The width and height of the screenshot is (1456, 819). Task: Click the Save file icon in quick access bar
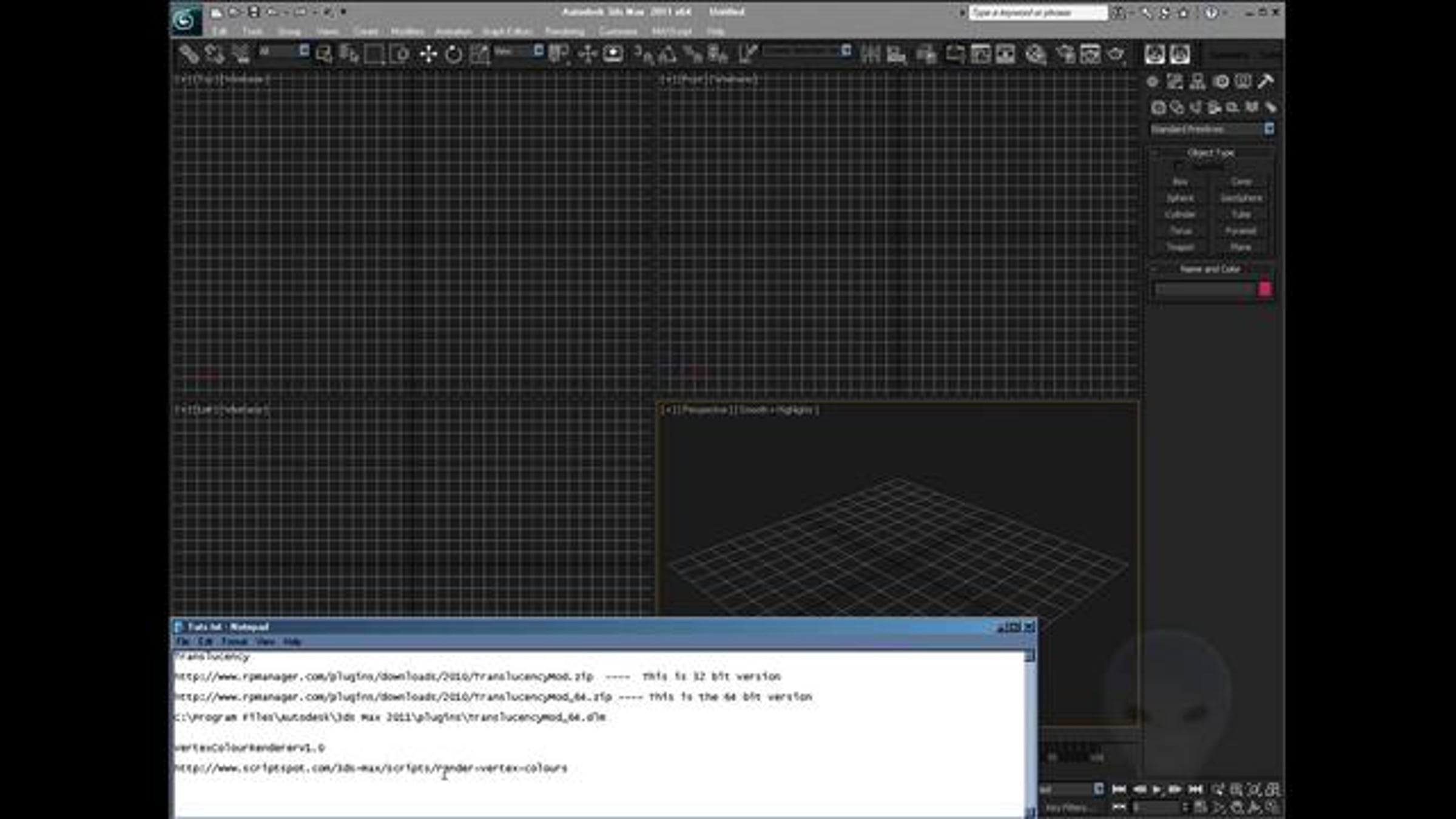coord(254,12)
